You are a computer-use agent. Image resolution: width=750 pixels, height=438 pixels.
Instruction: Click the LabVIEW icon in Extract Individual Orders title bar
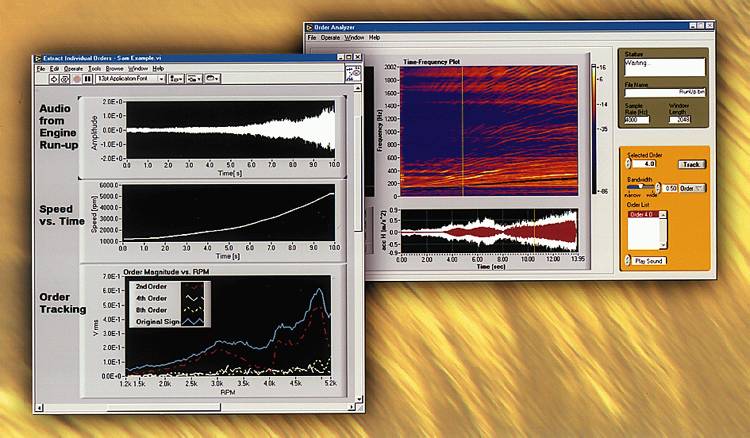tap(38, 58)
